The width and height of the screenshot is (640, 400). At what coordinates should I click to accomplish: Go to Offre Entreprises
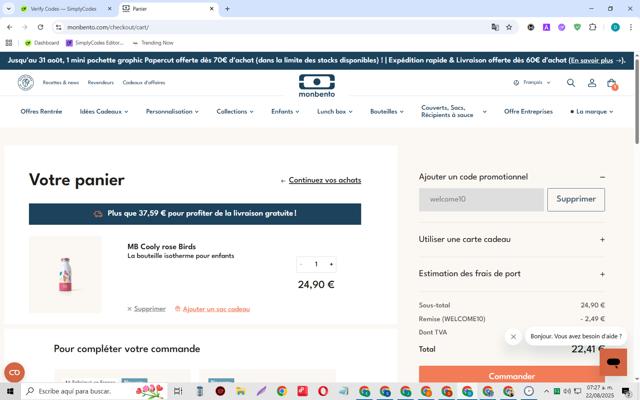pyautogui.click(x=528, y=111)
